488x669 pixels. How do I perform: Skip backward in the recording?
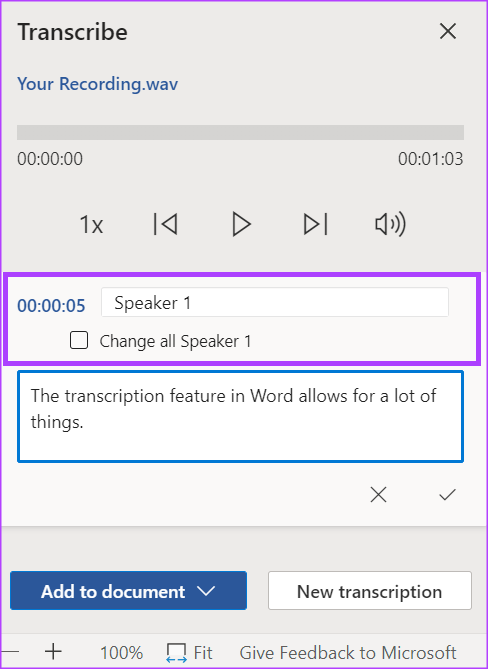166,224
